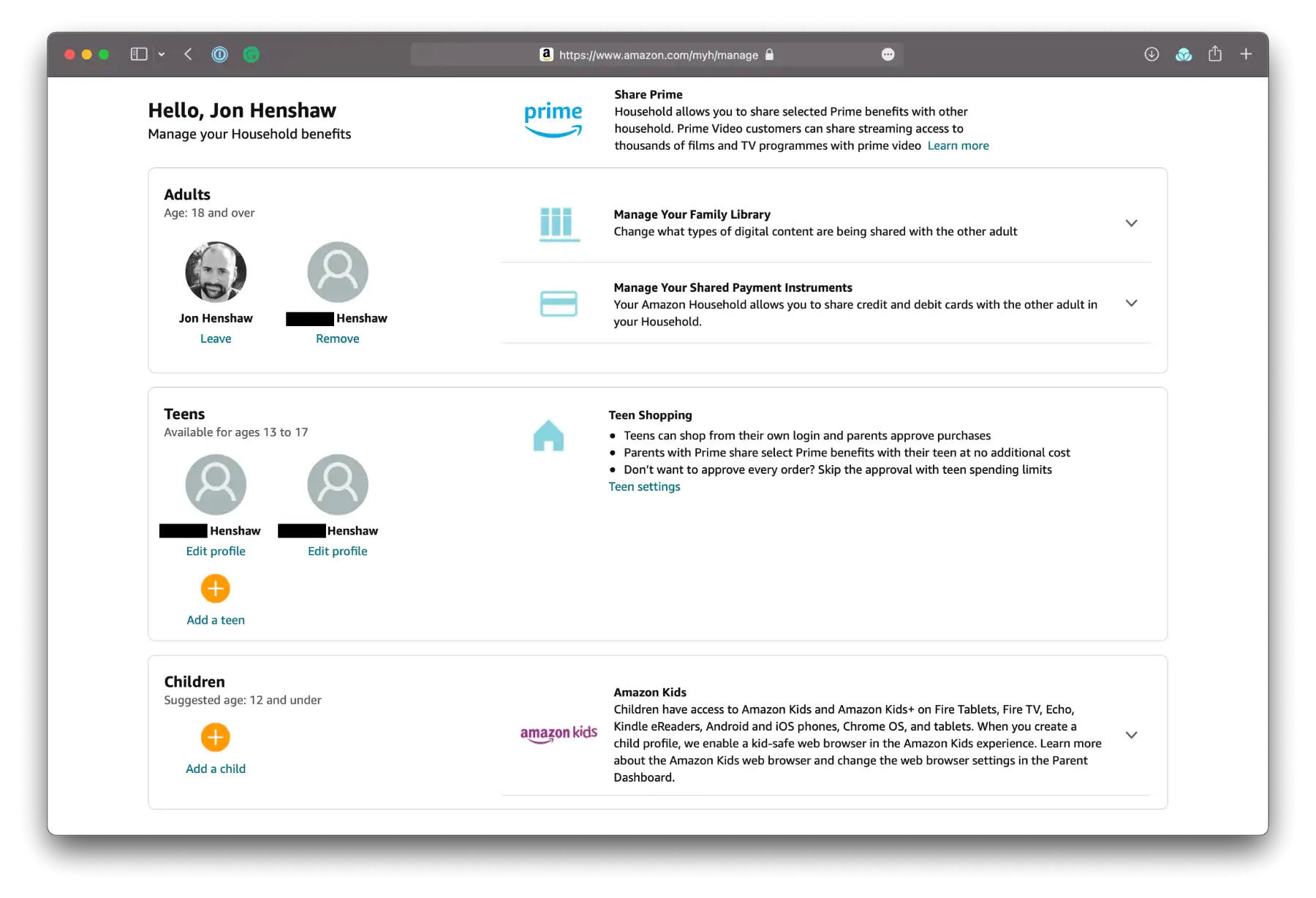The height and width of the screenshot is (898, 1316).
Task: Click Jon Henshaw's profile photo
Action: tap(216, 271)
